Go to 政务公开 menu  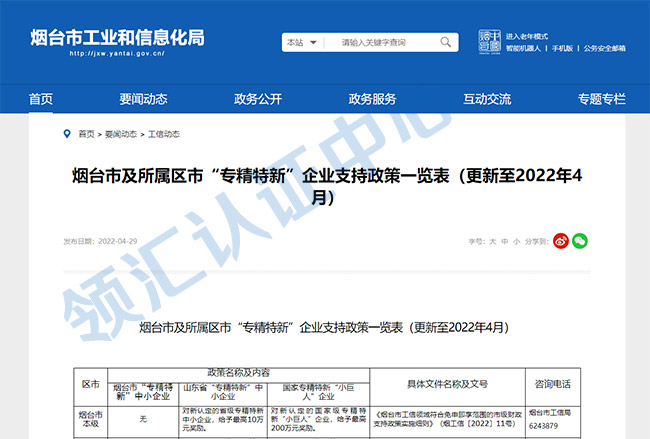[258, 99]
